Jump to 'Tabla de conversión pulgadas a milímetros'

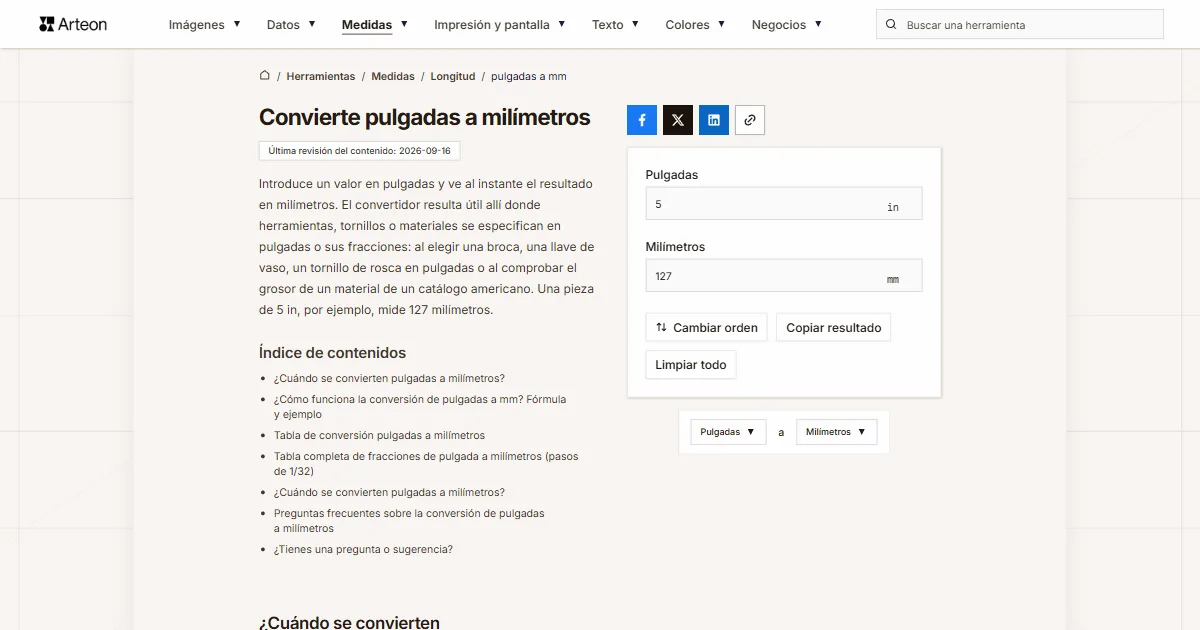tap(379, 435)
